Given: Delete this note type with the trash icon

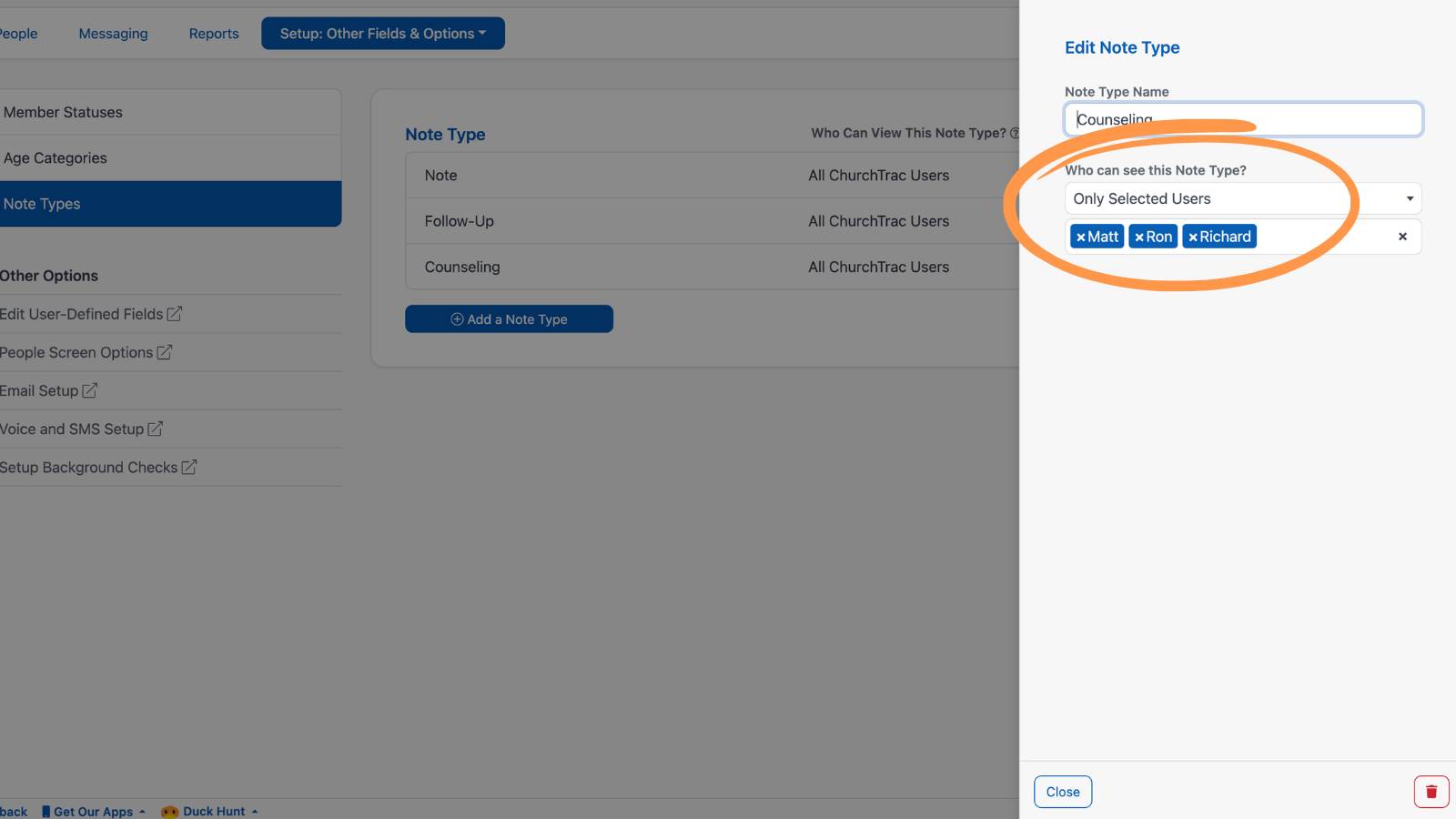Looking at the screenshot, I should [x=1431, y=792].
